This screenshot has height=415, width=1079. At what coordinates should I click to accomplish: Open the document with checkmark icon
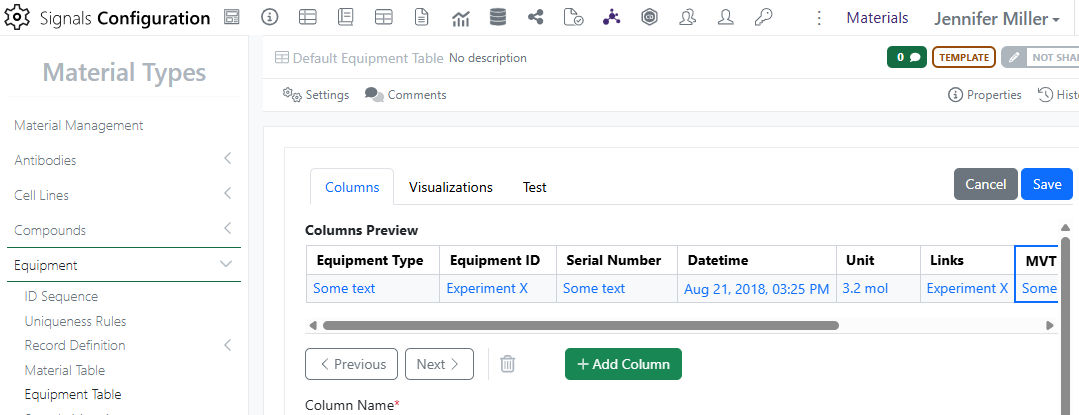click(573, 19)
